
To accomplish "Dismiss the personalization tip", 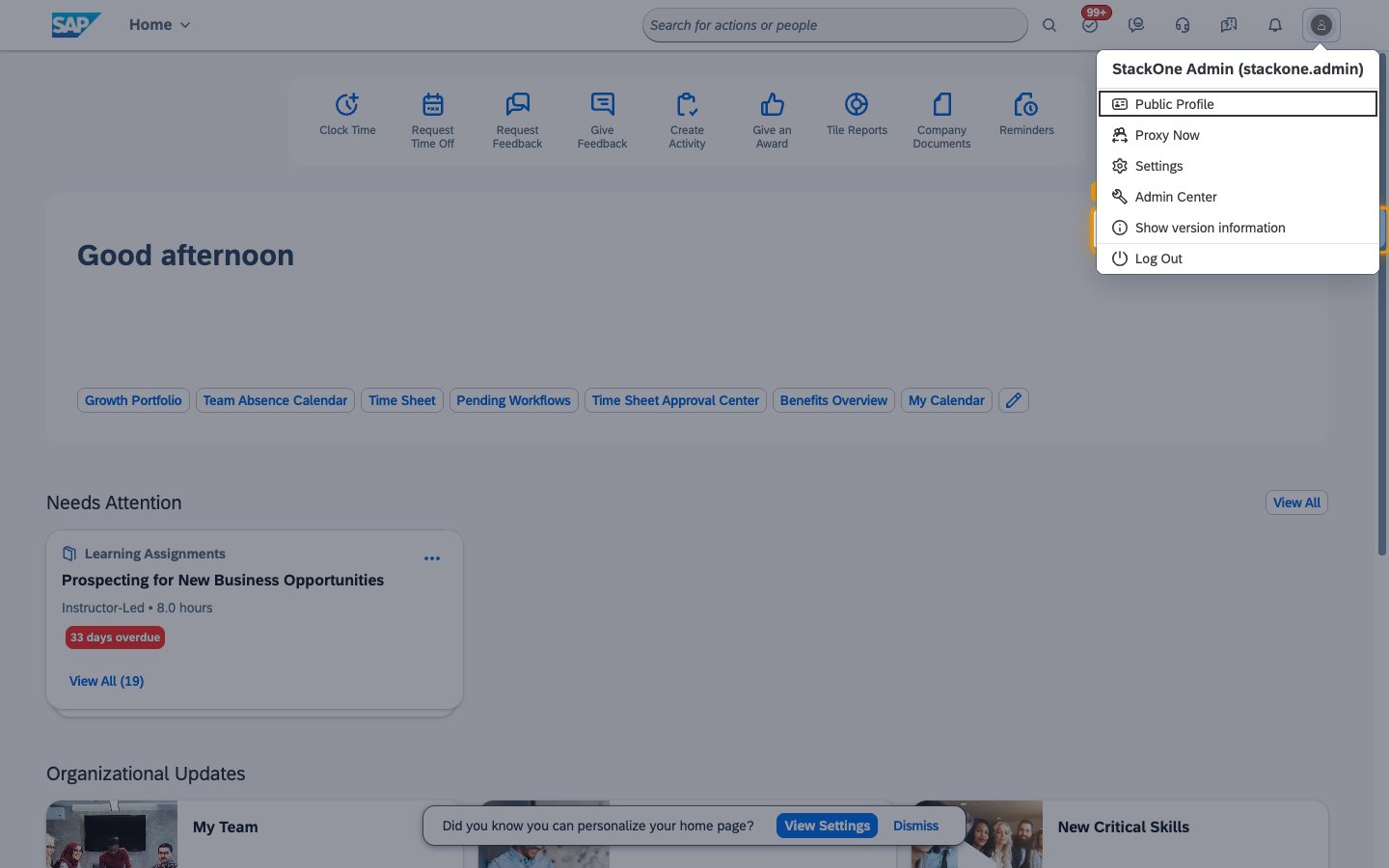I will click(x=915, y=826).
